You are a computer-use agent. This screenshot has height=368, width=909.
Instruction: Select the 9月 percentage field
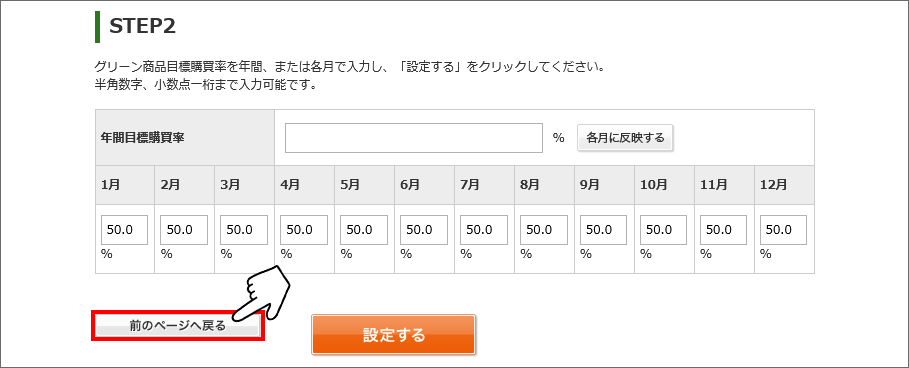[x=603, y=230]
